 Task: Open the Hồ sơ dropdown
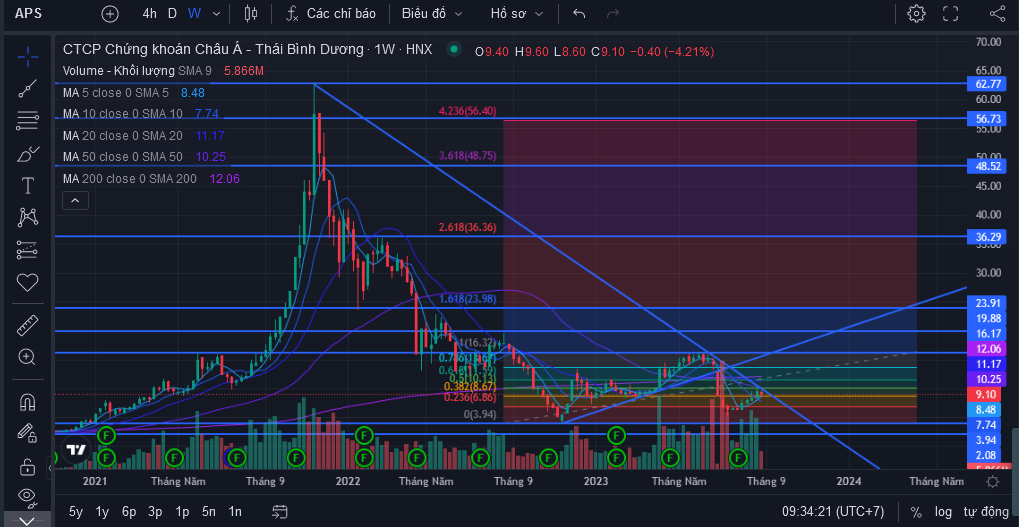pos(518,14)
